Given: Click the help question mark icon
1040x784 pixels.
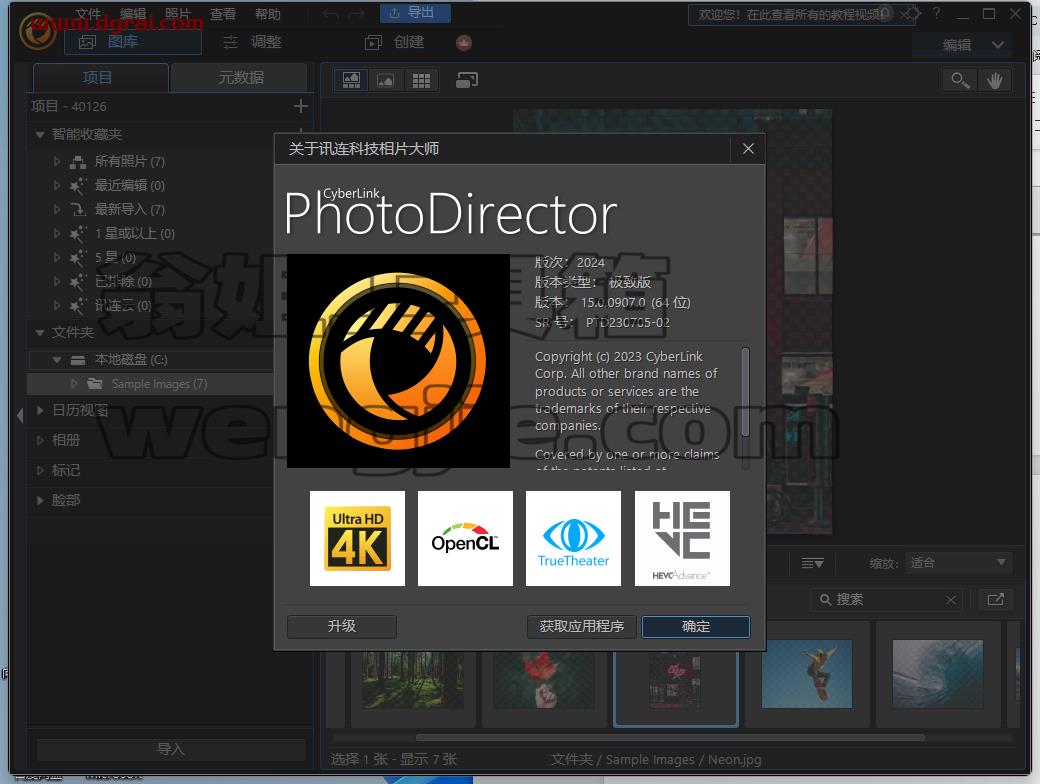Looking at the screenshot, I should pyautogui.click(x=937, y=13).
